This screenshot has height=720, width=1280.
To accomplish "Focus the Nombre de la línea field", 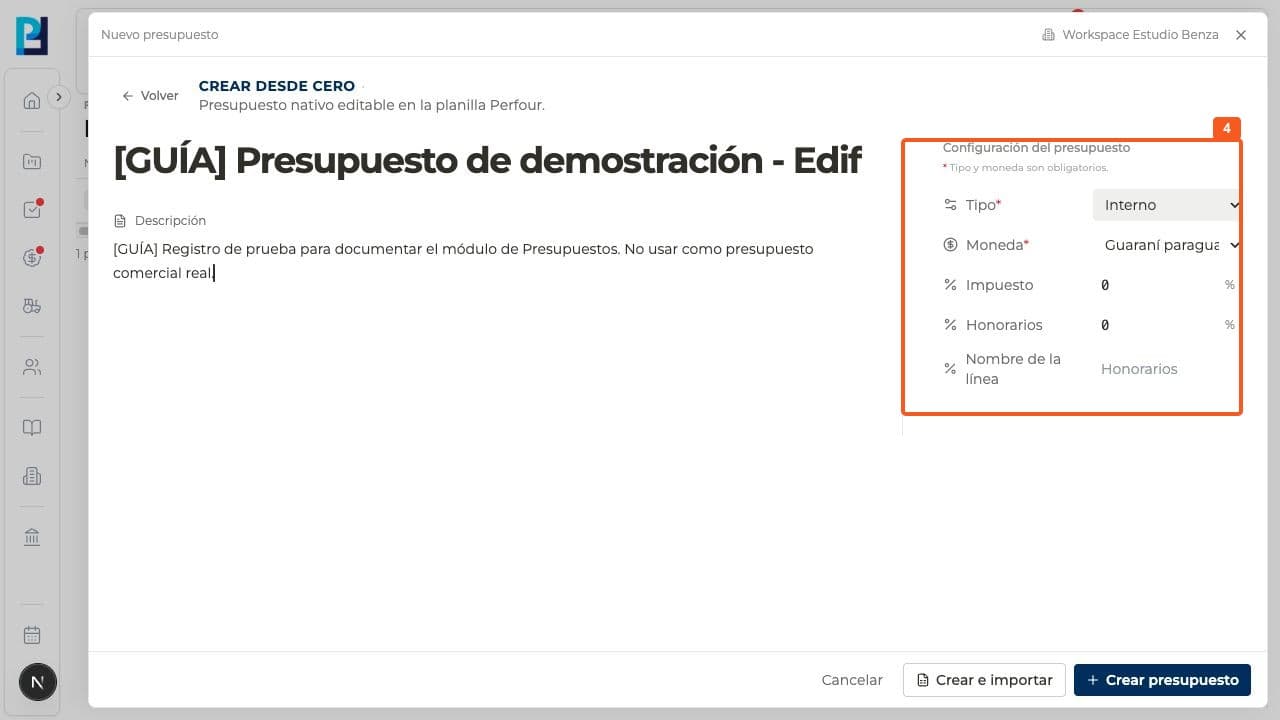I will coord(1166,369).
